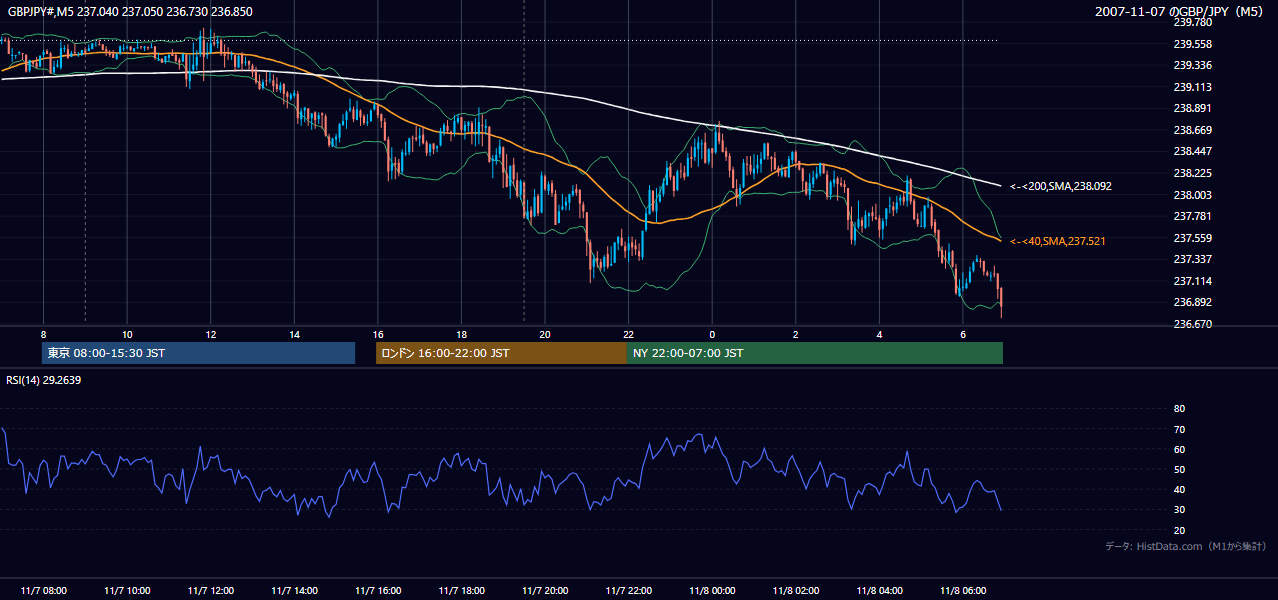The width and height of the screenshot is (1278, 600).
Task: Click the price axis value 238.003
Action: (x=1192, y=195)
